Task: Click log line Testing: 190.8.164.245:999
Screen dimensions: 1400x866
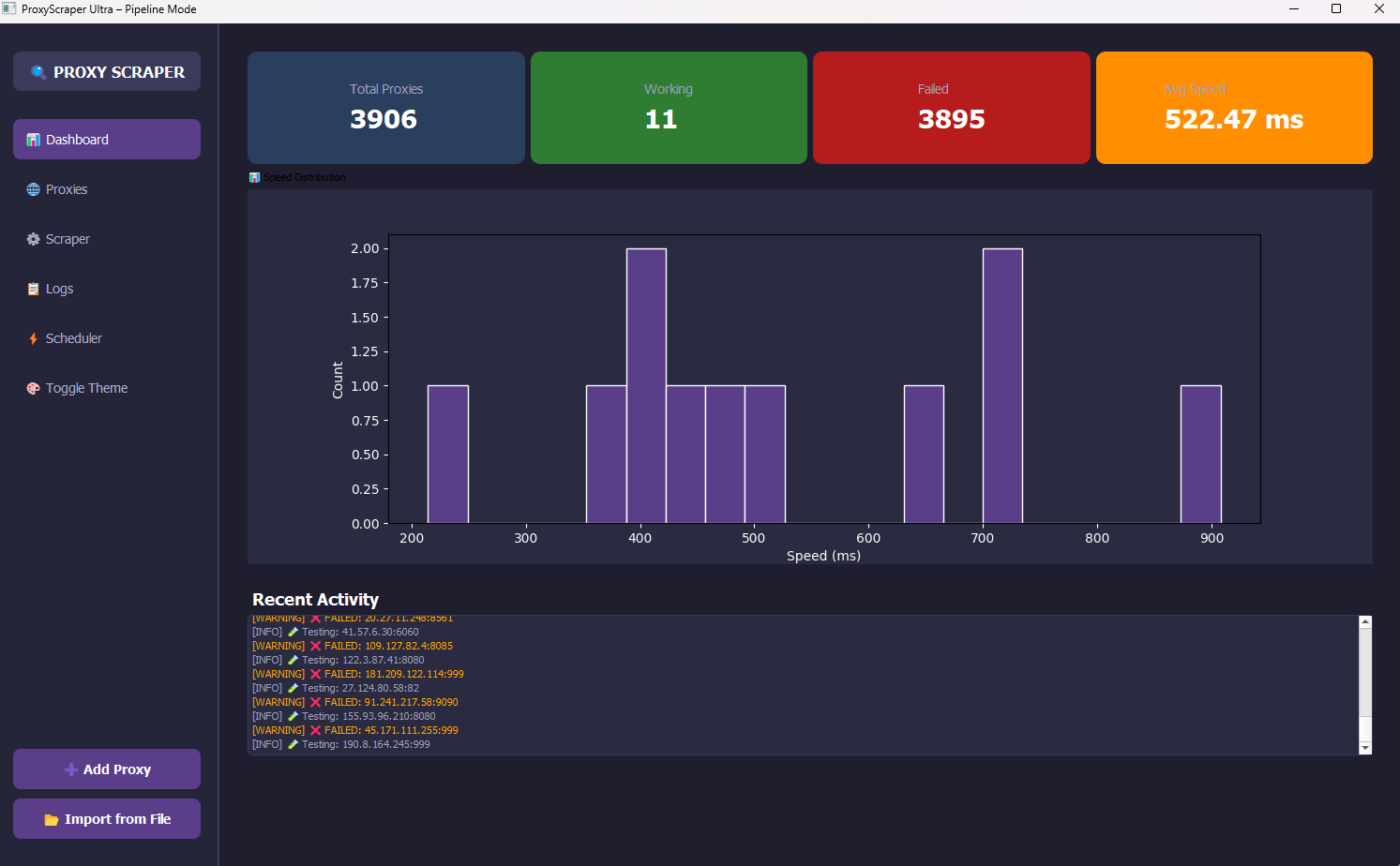Action: tap(341, 744)
